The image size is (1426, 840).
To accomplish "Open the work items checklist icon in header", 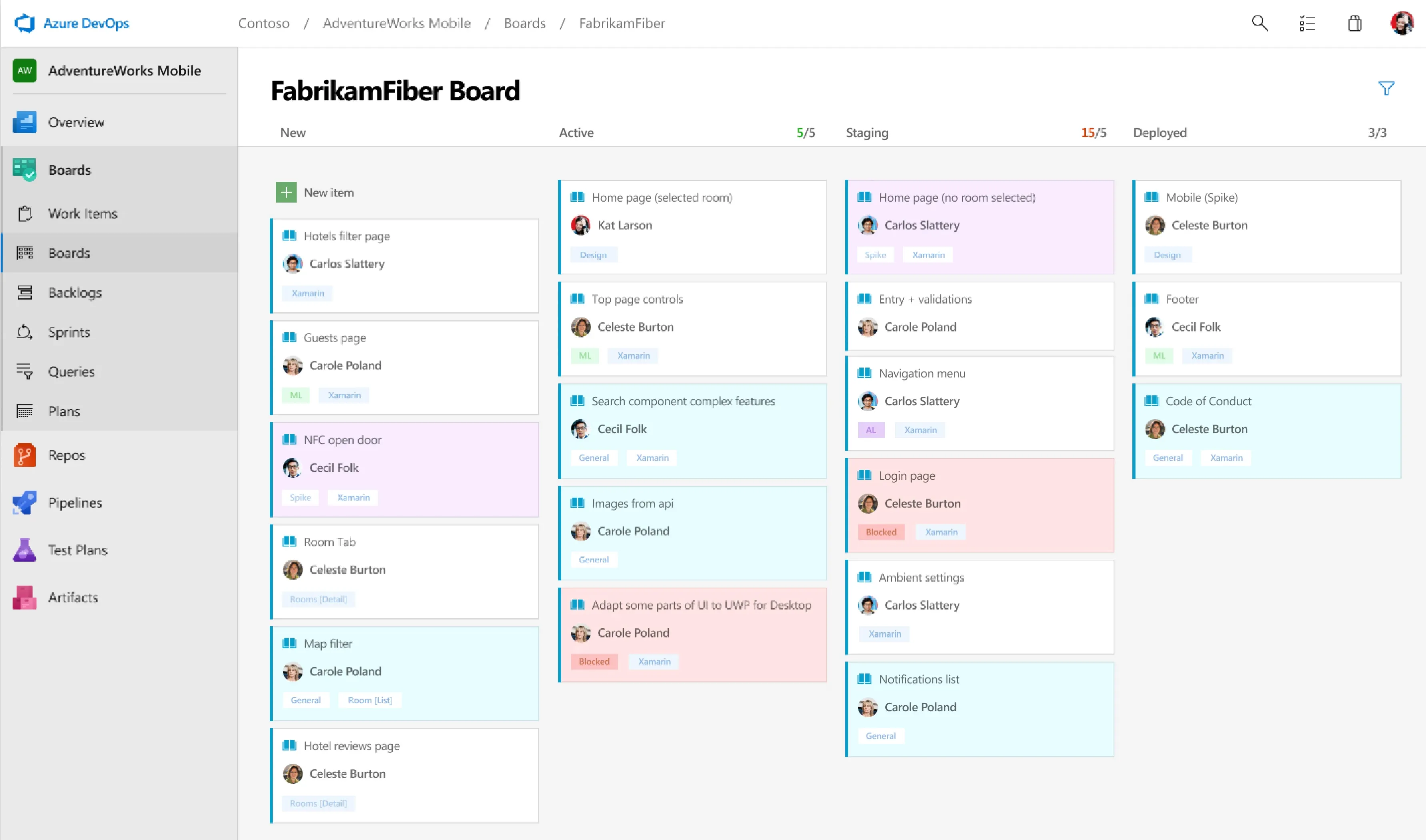I will [1306, 23].
